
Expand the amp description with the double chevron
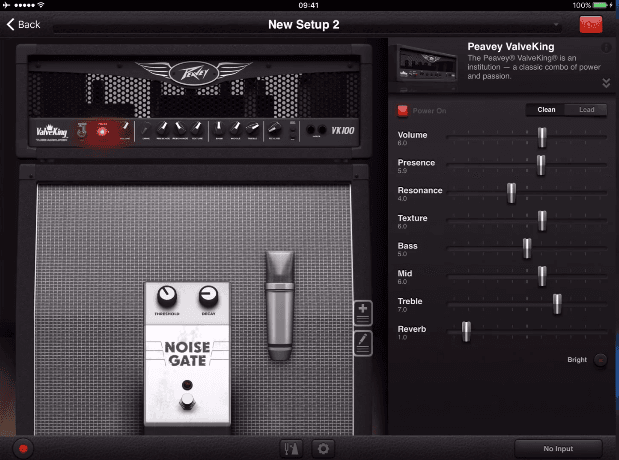pyautogui.click(x=606, y=83)
